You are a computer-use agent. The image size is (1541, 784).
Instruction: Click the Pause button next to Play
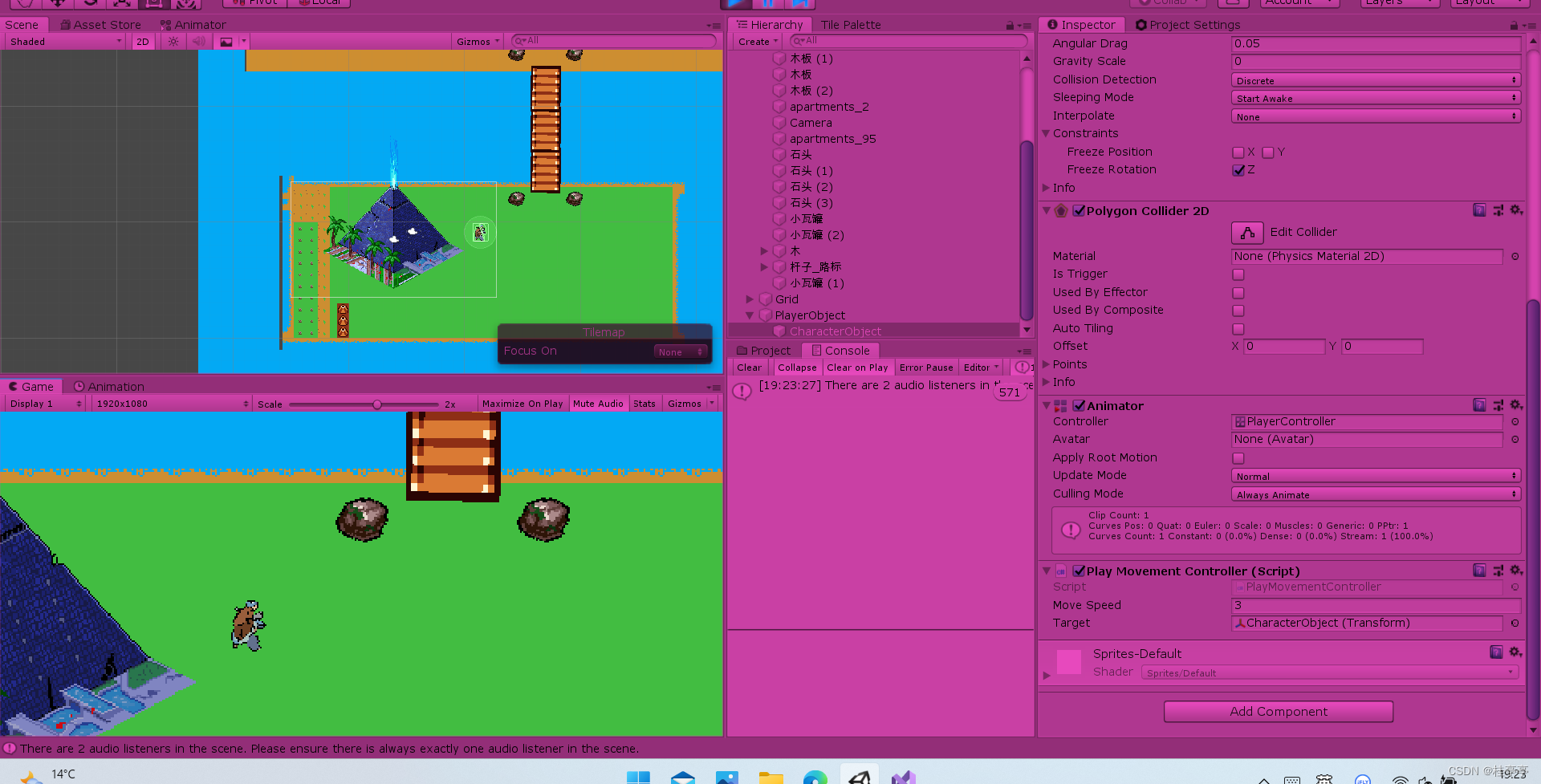[767, 2]
